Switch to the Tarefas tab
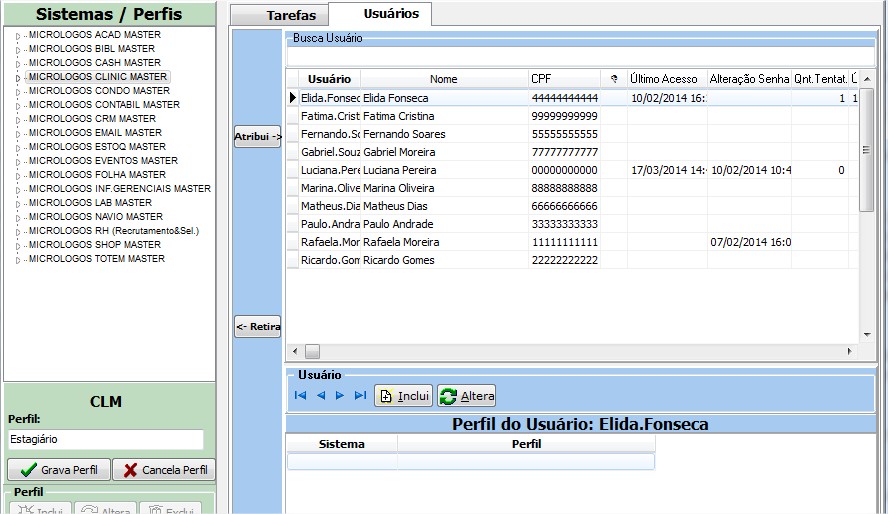888x514 pixels. 291,15
